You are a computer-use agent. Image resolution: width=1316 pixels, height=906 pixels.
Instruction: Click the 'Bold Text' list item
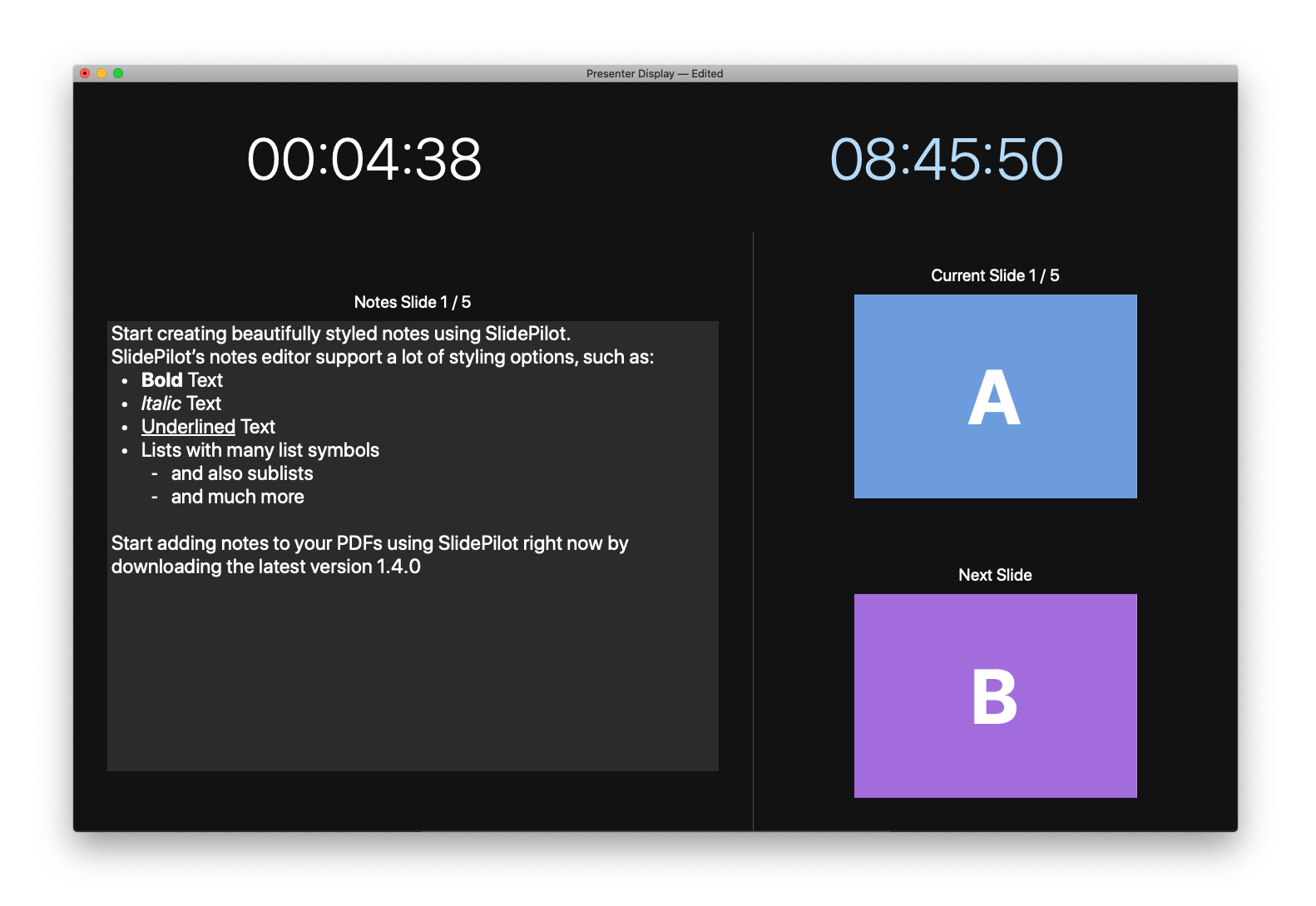pos(182,380)
